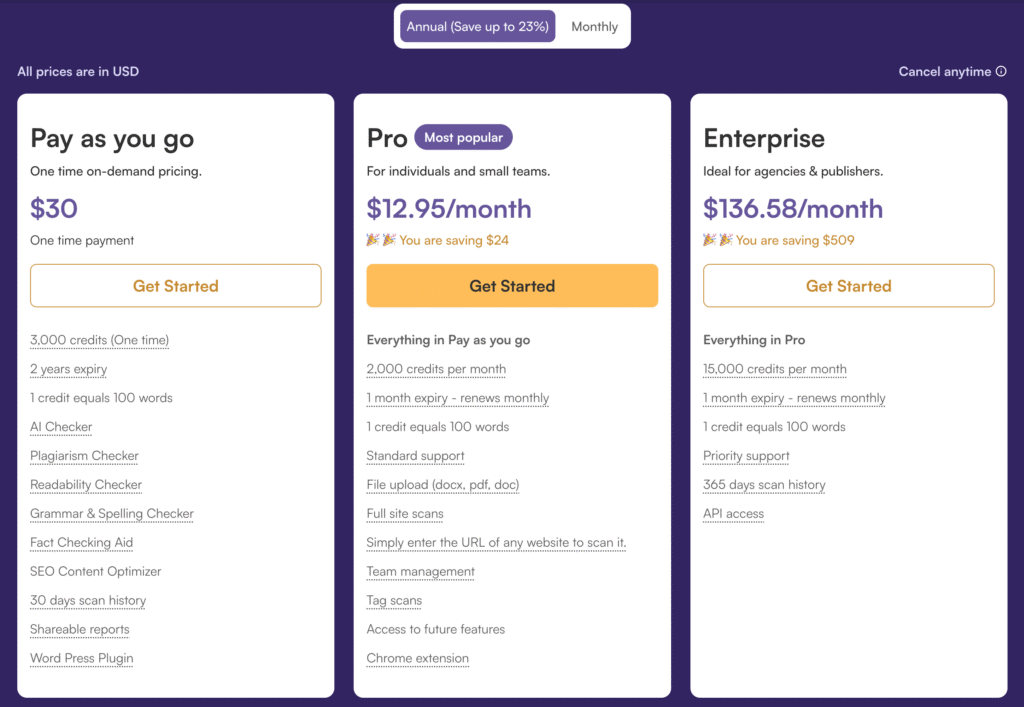
Task: Click Grammar & Spelling Checker item
Action: click(112, 514)
